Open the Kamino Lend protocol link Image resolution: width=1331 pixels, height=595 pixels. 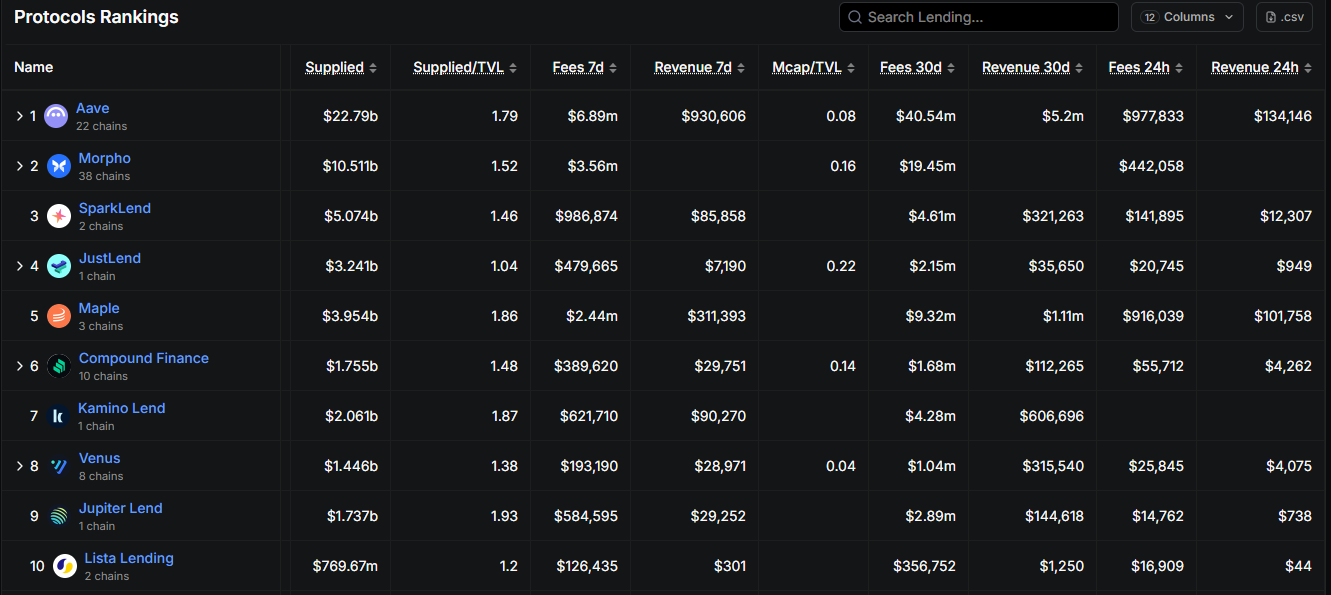pos(122,408)
